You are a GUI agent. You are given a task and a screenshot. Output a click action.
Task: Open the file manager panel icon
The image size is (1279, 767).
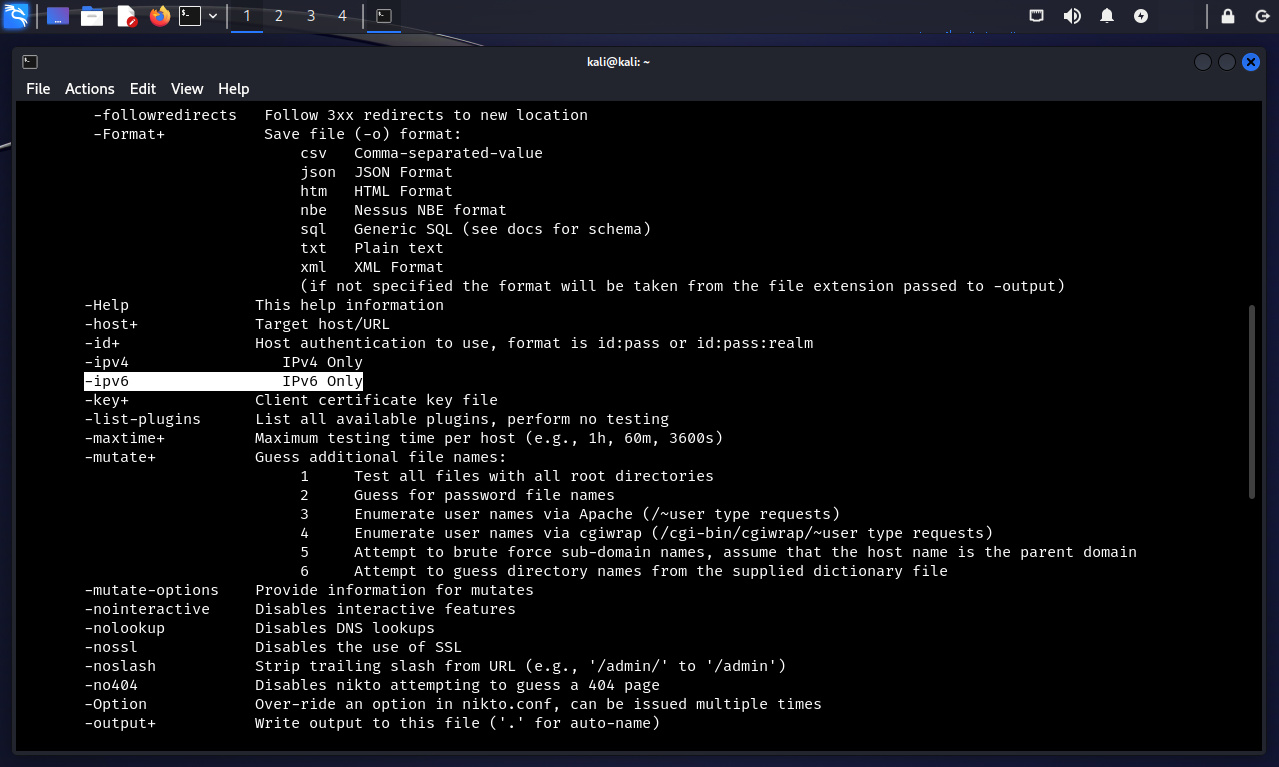(x=92, y=16)
